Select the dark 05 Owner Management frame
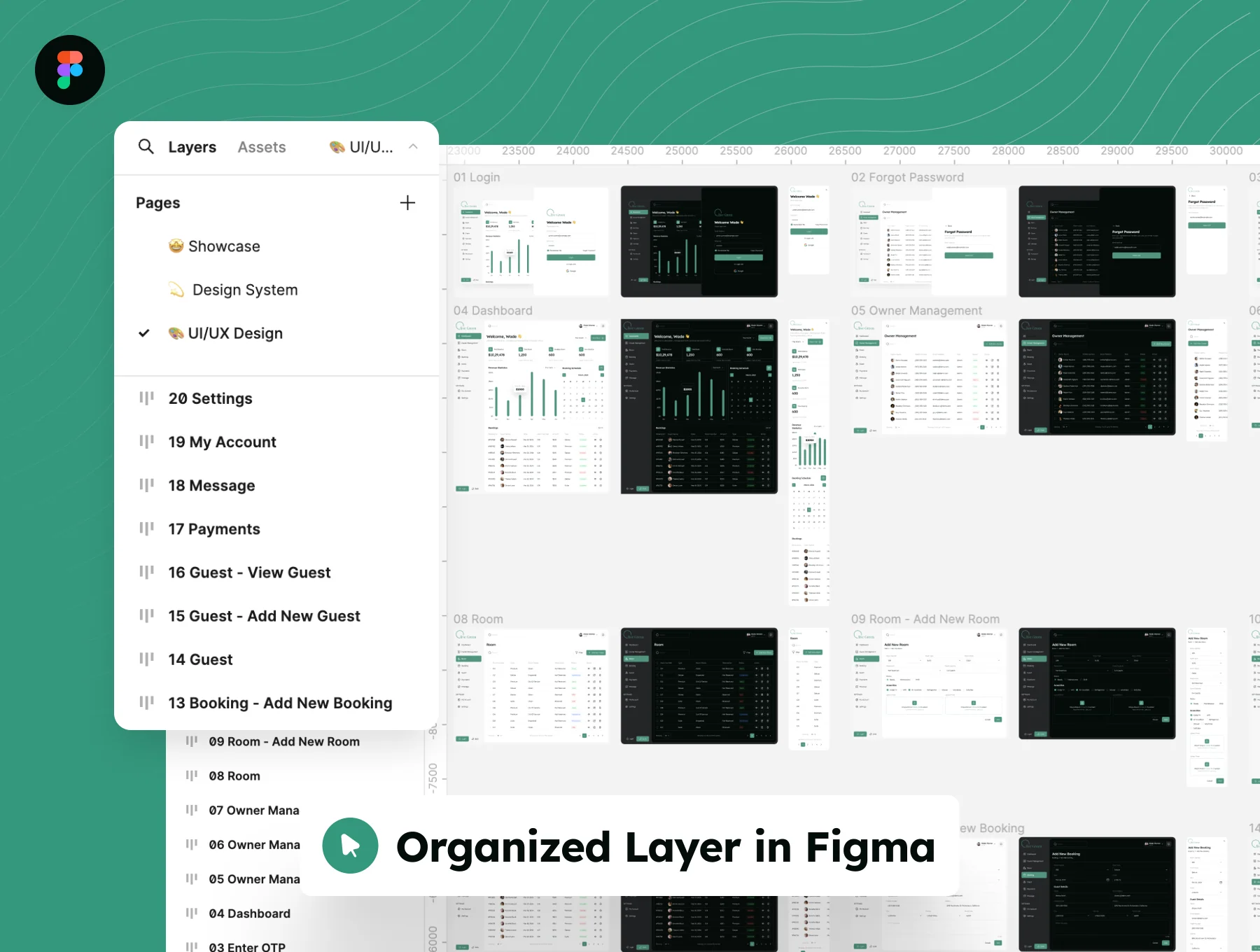Image resolution: width=1260 pixels, height=952 pixels. click(1097, 377)
